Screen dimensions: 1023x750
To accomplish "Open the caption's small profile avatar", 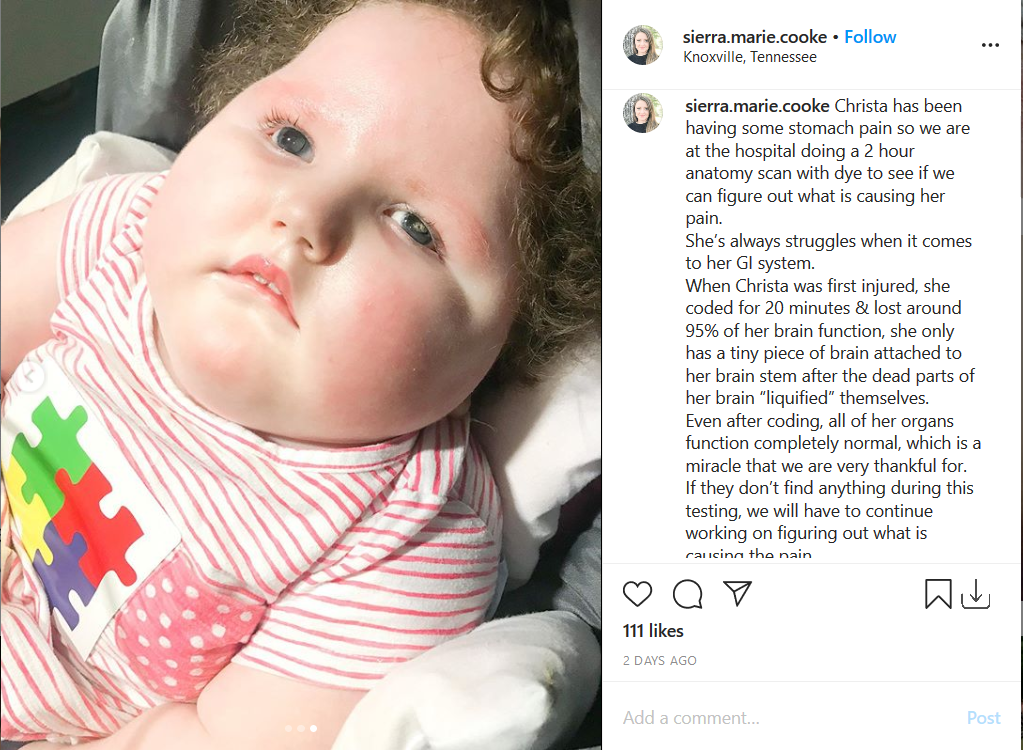I will tap(643, 113).
